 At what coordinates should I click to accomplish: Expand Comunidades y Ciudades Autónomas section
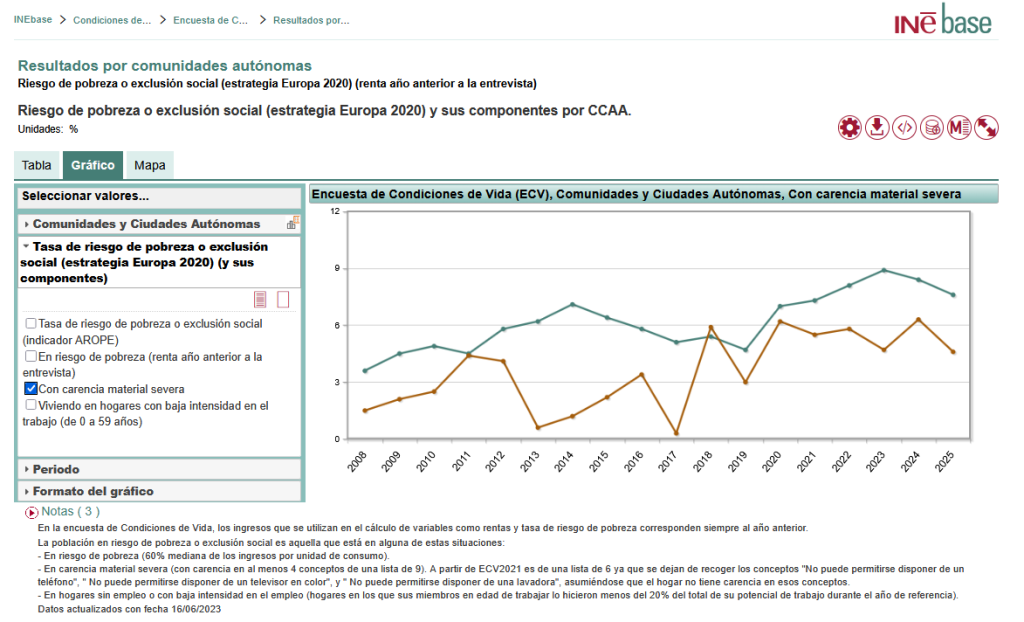coord(146,224)
